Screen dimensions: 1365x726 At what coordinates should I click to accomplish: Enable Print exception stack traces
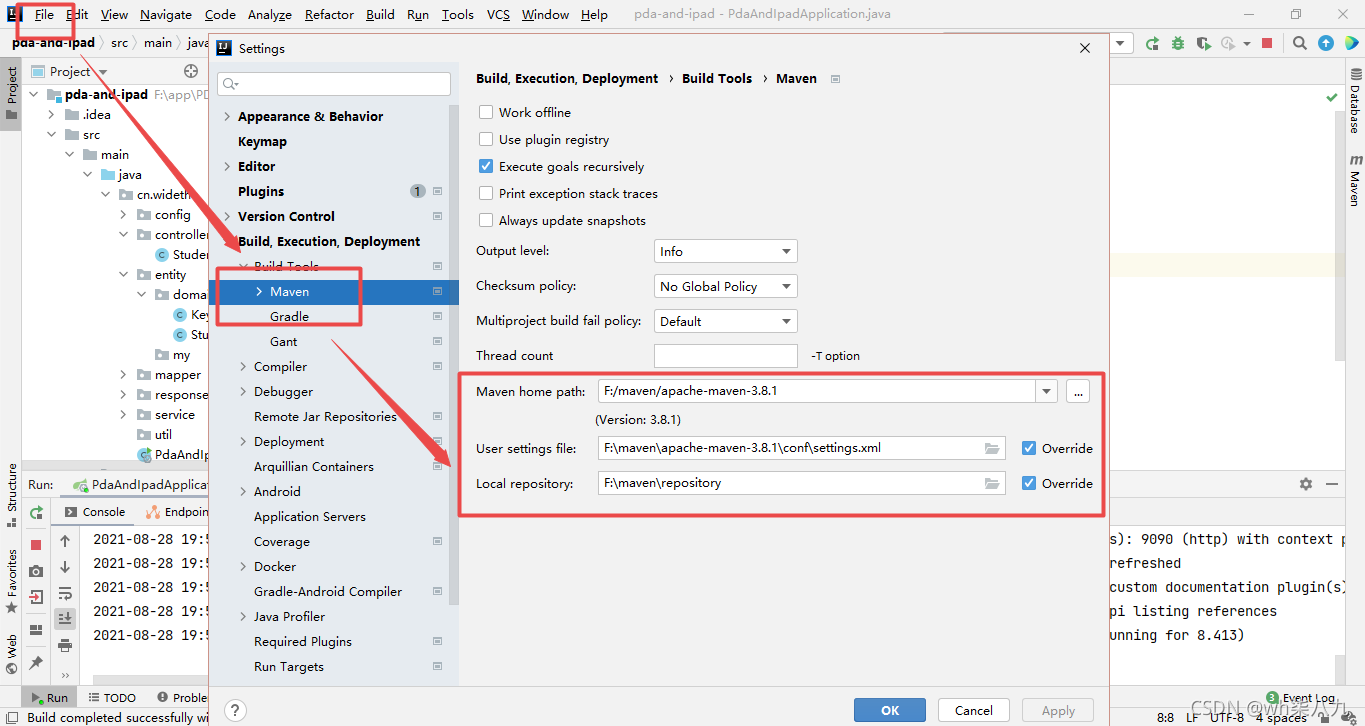click(486, 193)
